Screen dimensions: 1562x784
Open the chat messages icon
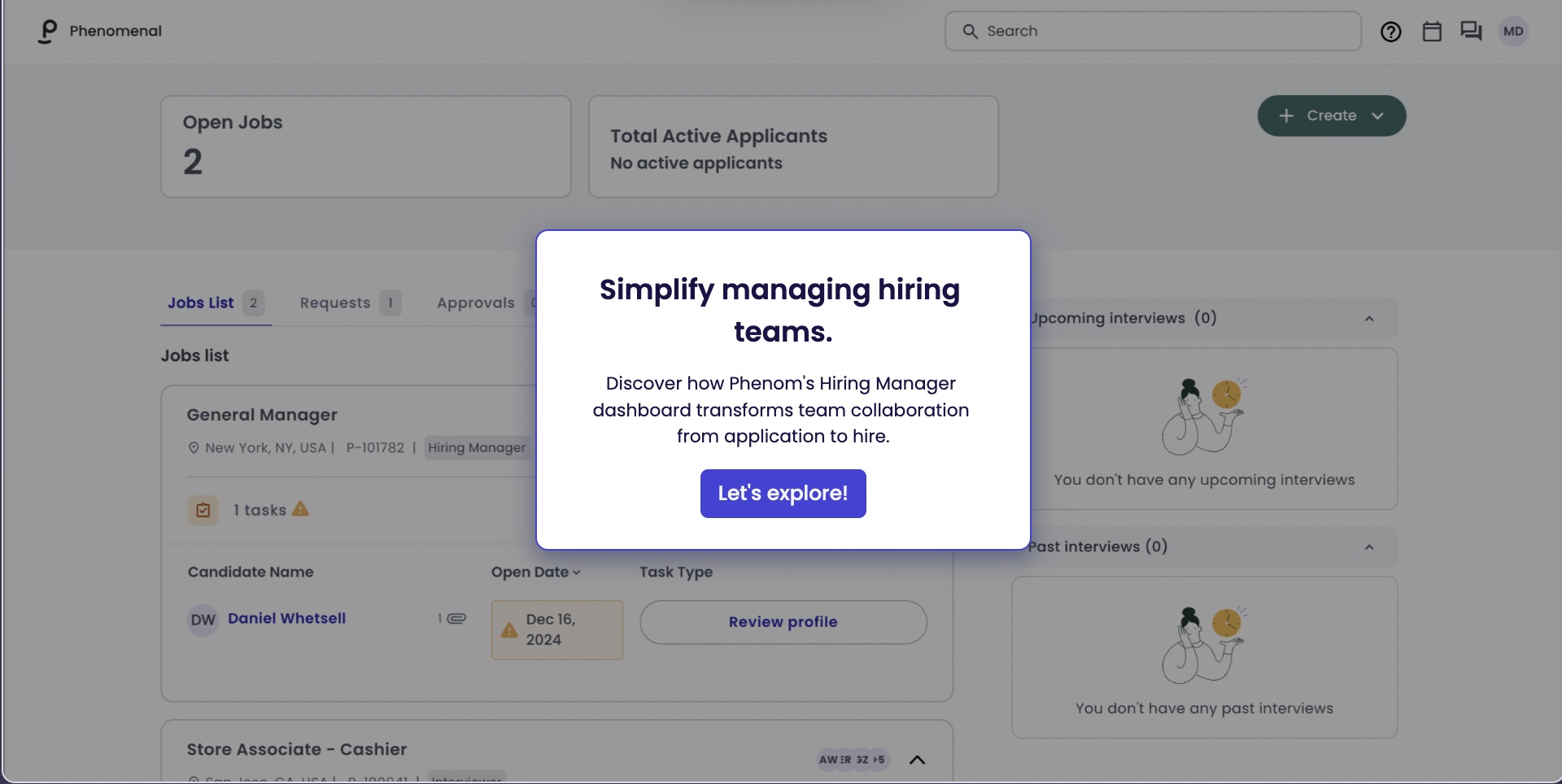pyautogui.click(x=1471, y=31)
